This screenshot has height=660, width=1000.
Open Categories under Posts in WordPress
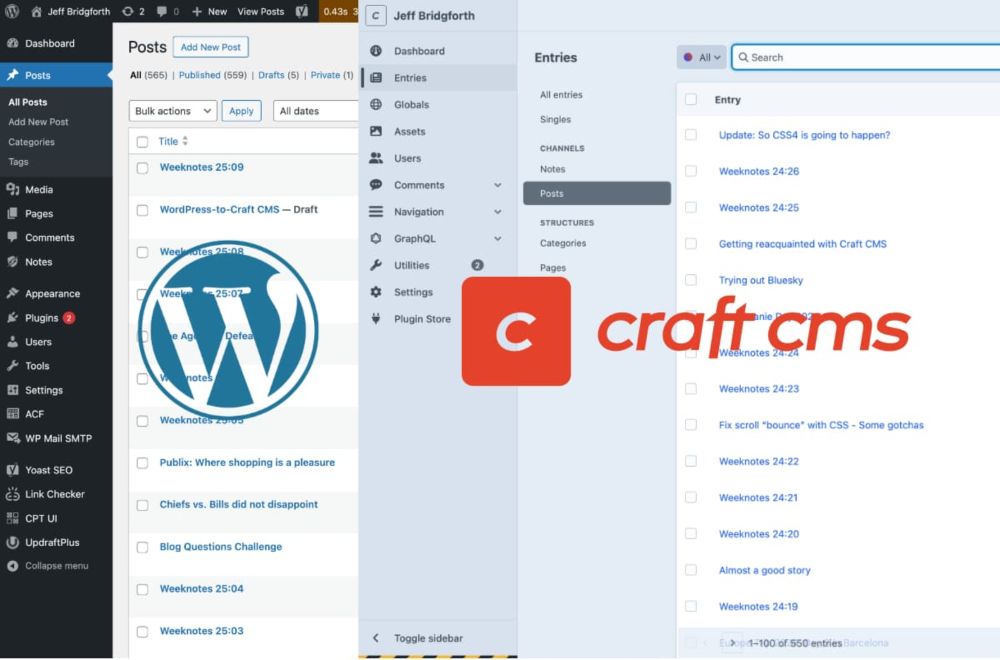point(31,142)
